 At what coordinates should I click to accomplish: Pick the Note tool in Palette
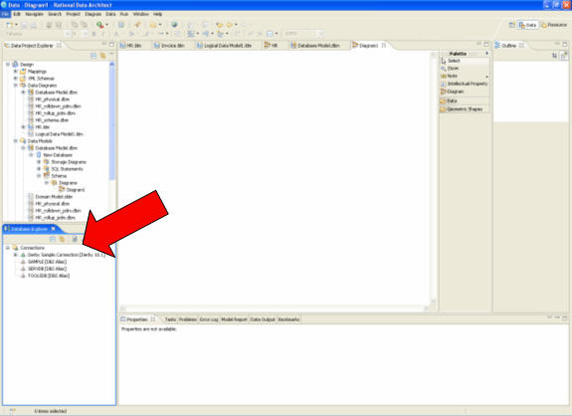(464, 76)
